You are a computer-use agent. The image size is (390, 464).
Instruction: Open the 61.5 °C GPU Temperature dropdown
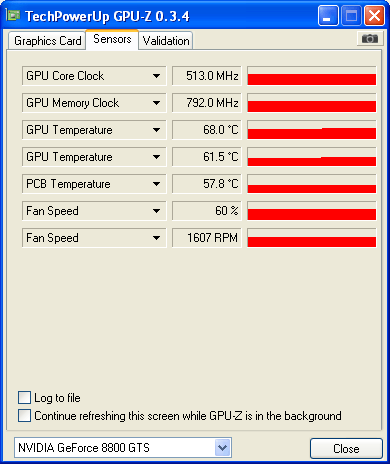[x=156, y=157]
